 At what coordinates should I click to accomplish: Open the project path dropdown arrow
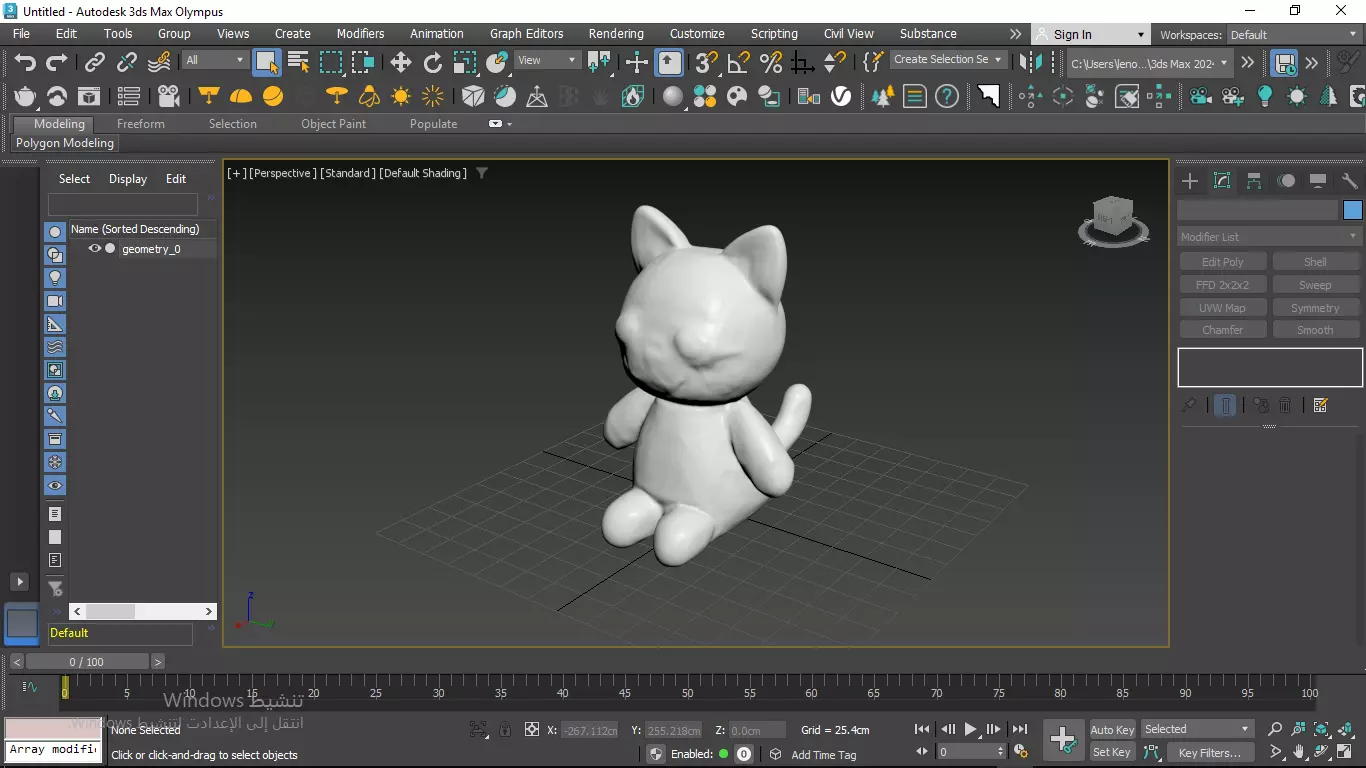tap(1225, 63)
